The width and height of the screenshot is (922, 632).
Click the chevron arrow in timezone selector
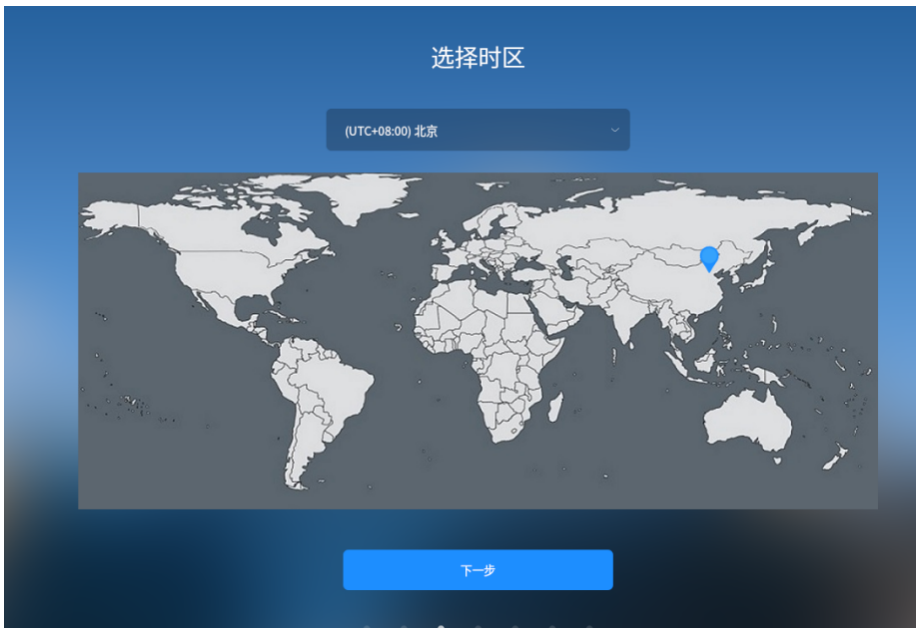(614, 130)
